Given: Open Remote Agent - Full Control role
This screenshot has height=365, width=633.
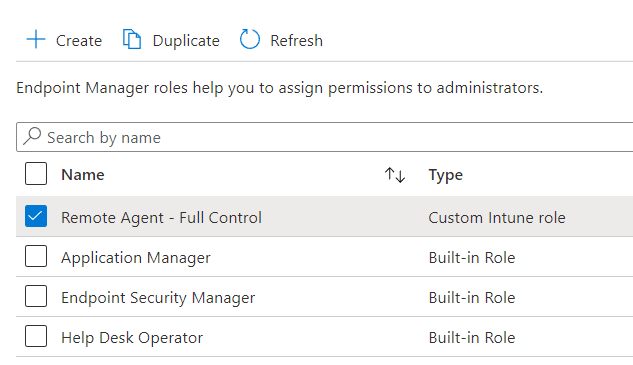Looking at the screenshot, I should (161, 218).
